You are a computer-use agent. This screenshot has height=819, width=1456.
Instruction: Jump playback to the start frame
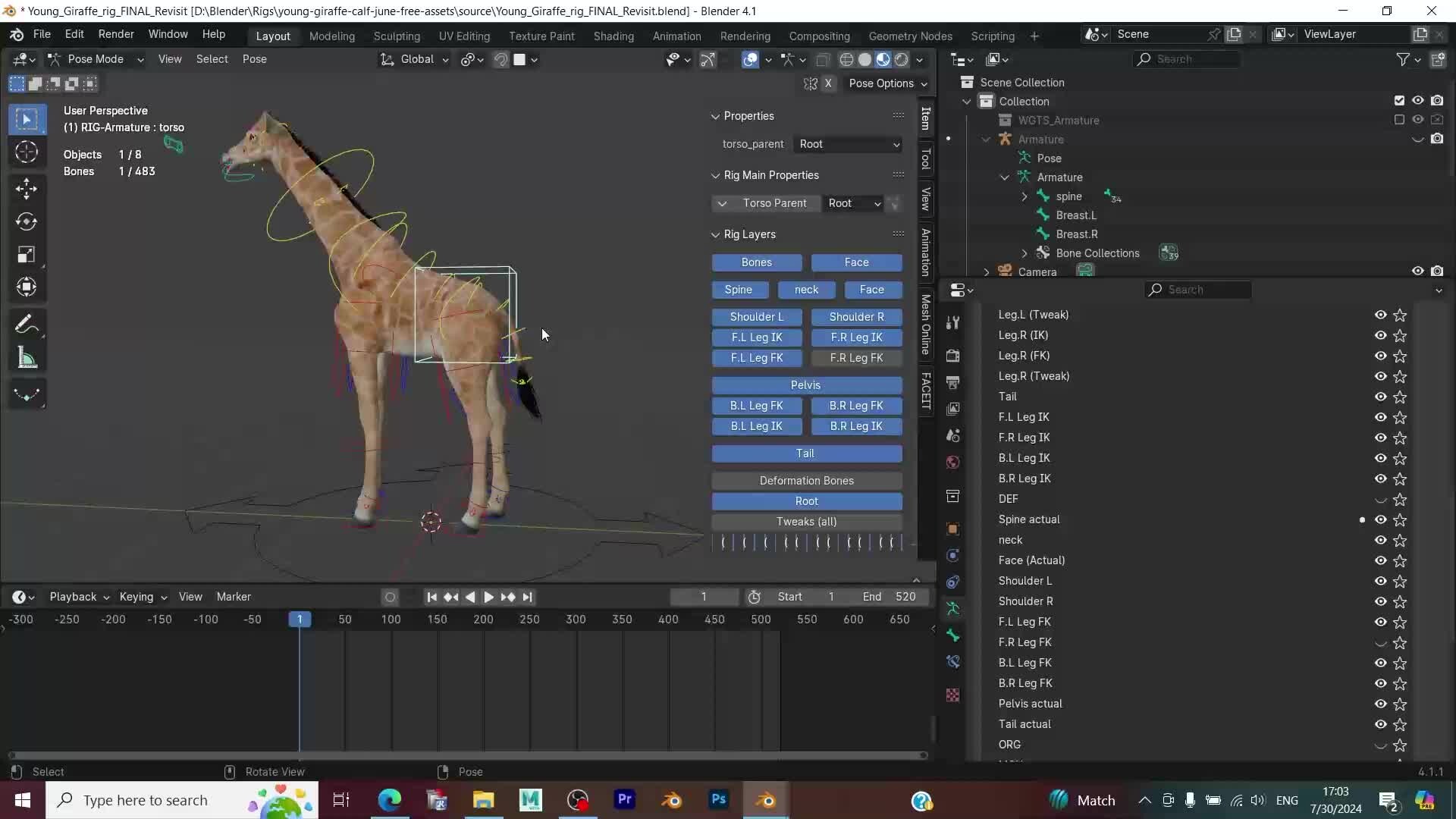coord(431,598)
